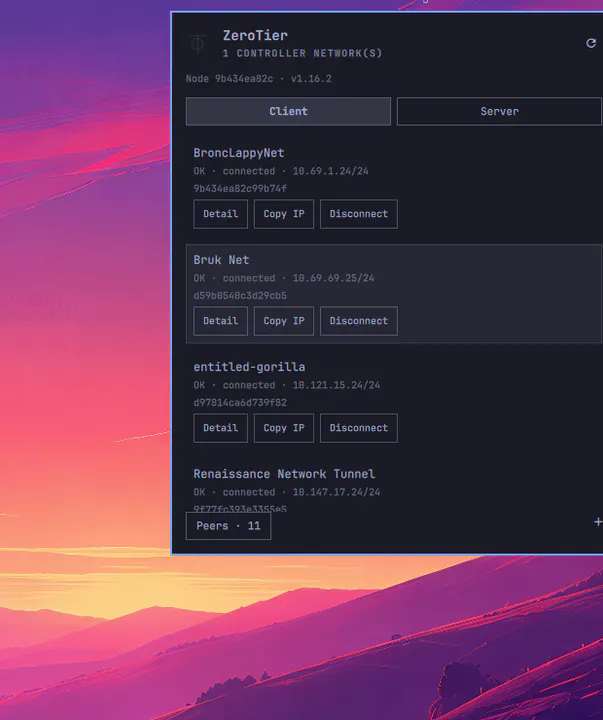Copy IP of BroncLappyNet
This screenshot has width=603, height=720.
pyautogui.click(x=284, y=214)
